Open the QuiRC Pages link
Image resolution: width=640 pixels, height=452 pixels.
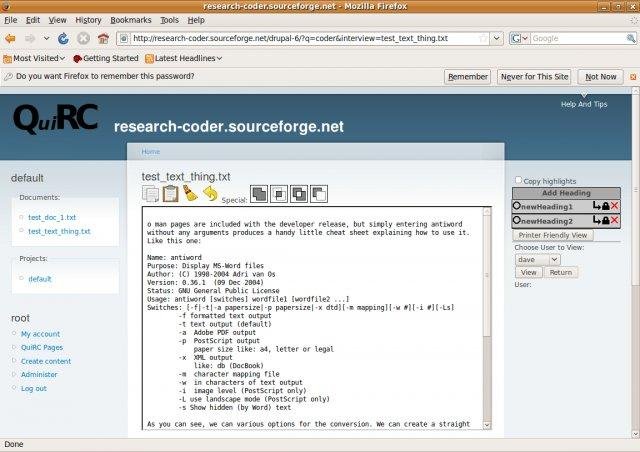[x=42, y=347]
